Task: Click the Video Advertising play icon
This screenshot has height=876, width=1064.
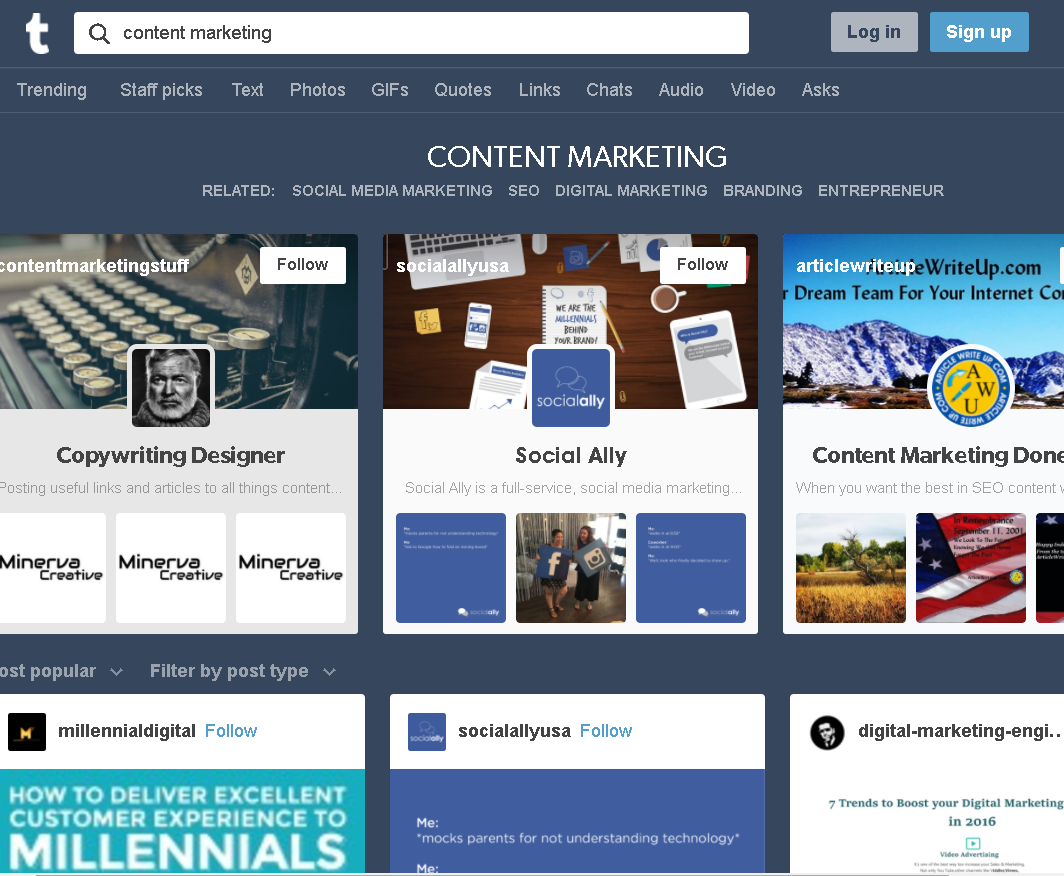Action: tap(972, 843)
